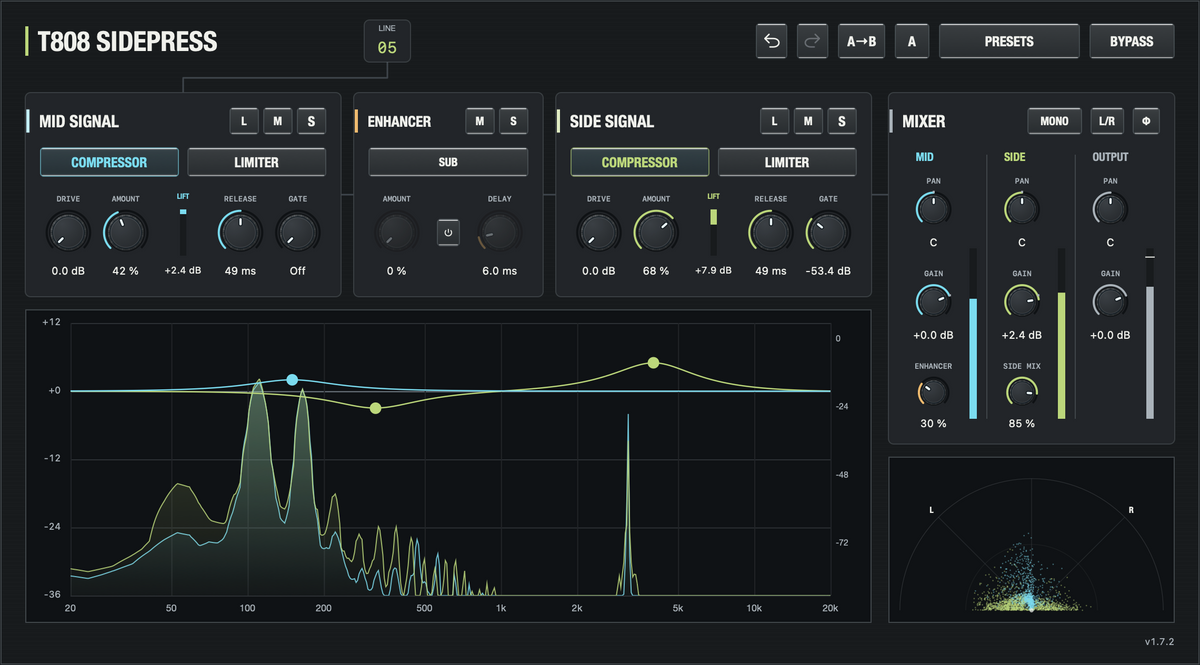Click the Mixer Side Pan knob
This screenshot has width=1200, height=665.
click(1022, 209)
